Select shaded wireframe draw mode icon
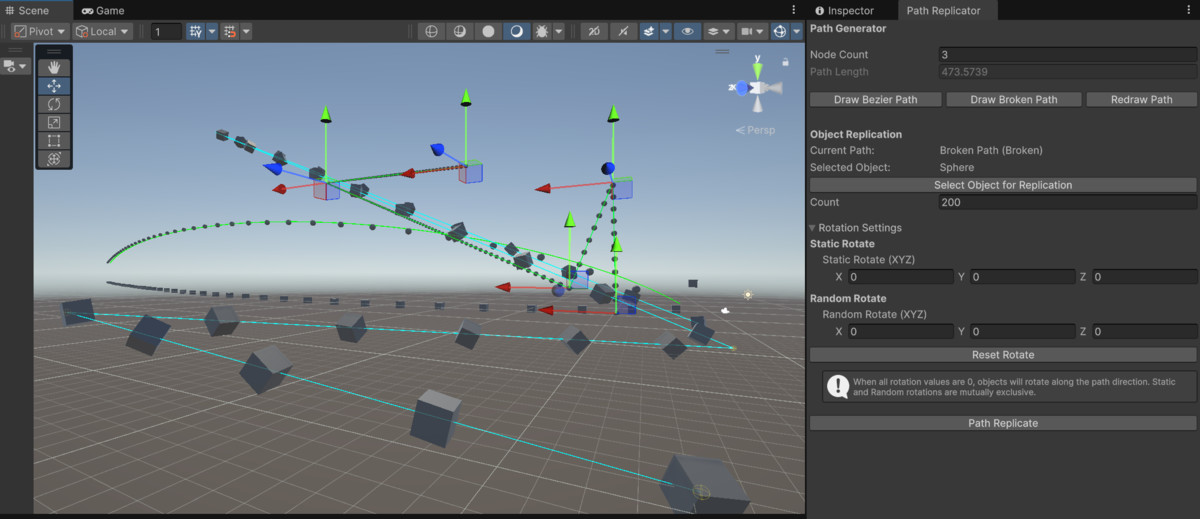 tap(460, 31)
